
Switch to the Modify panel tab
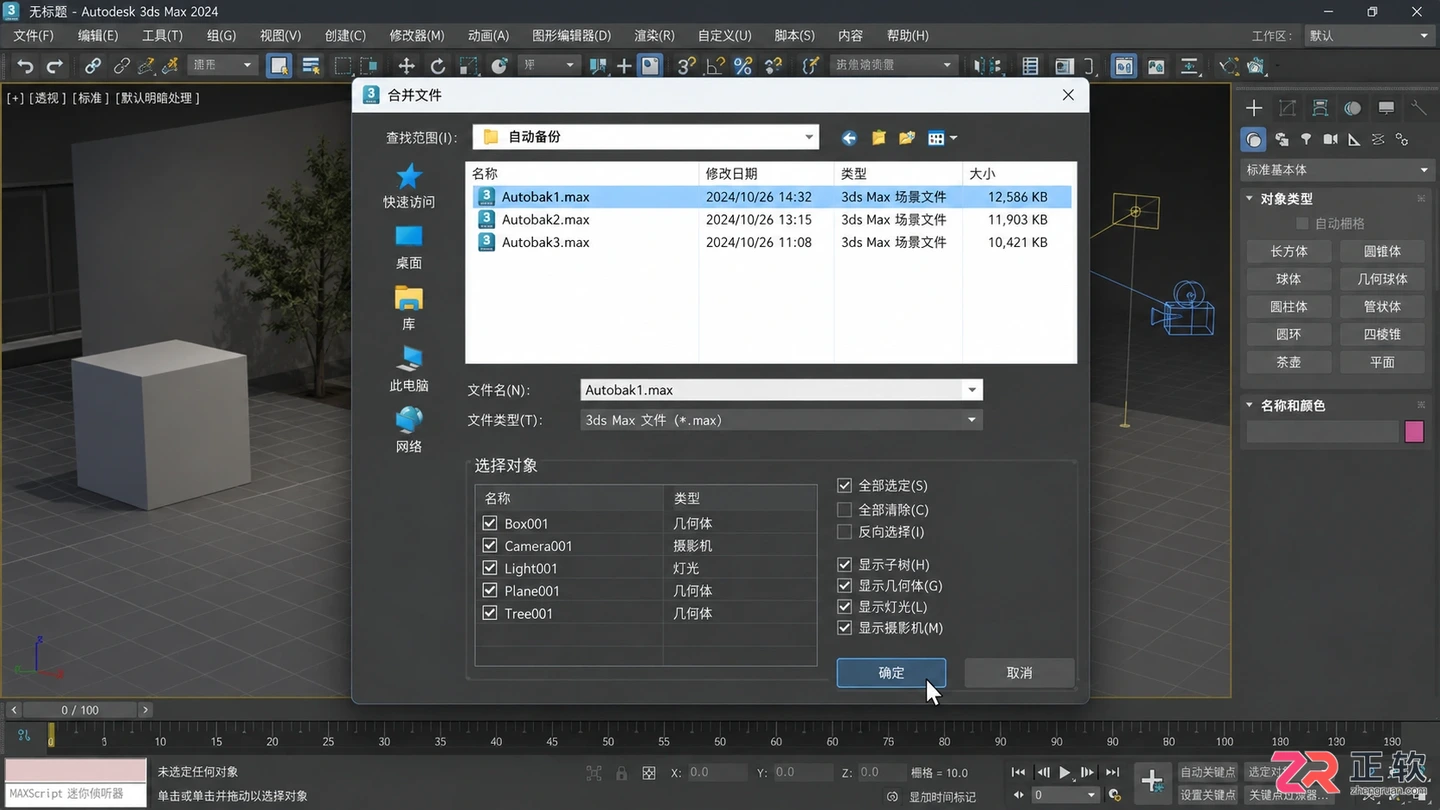(x=1287, y=108)
